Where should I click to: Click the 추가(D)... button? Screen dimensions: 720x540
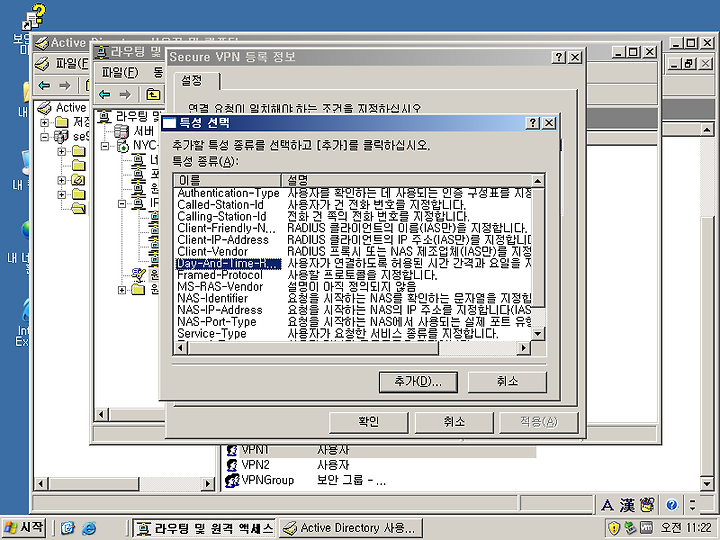(418, 382)
